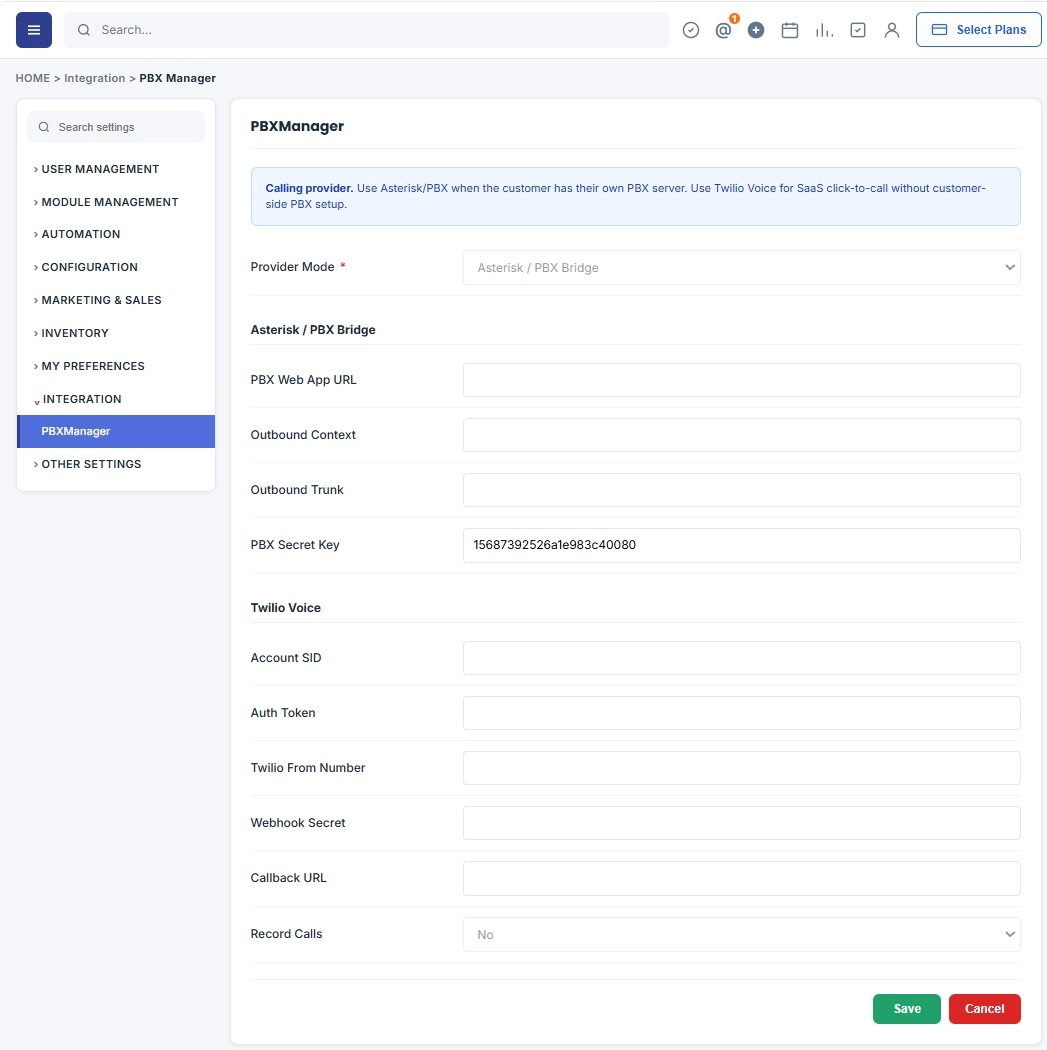Click the Account SID field
This screenshot has height=1050, width=1047.
point(742,658)
